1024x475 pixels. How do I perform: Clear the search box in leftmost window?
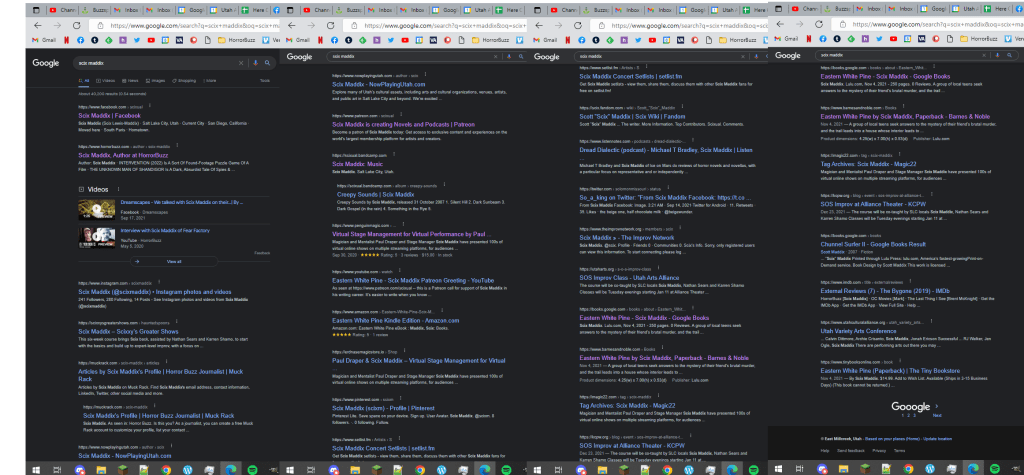tap(240, 63)
